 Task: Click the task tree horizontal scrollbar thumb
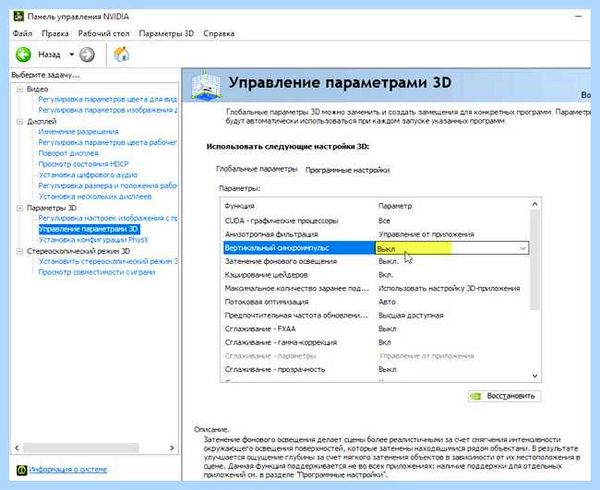(81, 448)
